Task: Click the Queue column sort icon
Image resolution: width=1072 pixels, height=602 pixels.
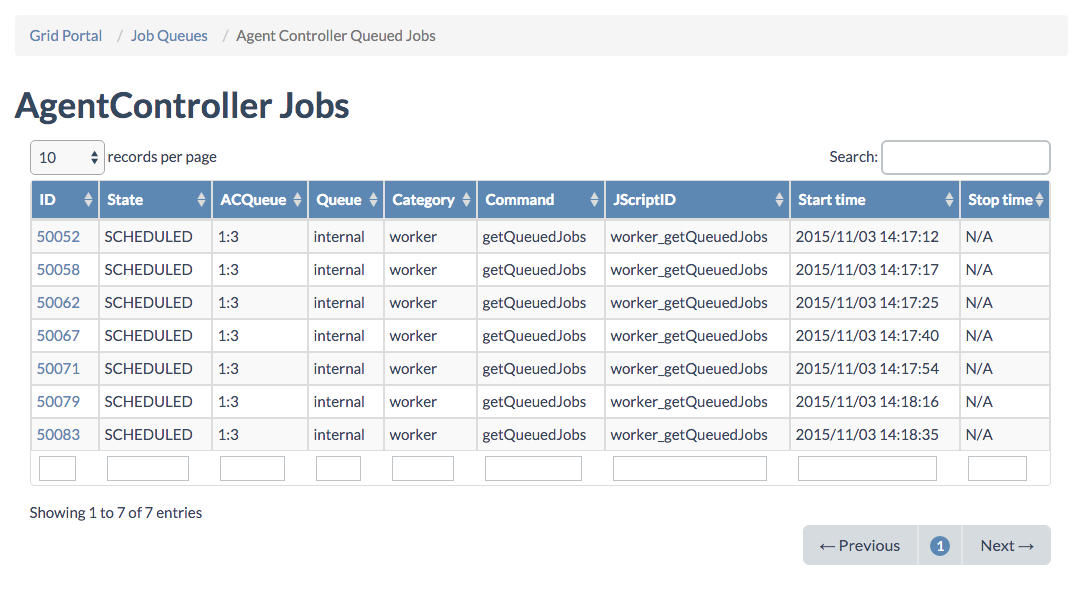Action: click(x=373, y=200)
